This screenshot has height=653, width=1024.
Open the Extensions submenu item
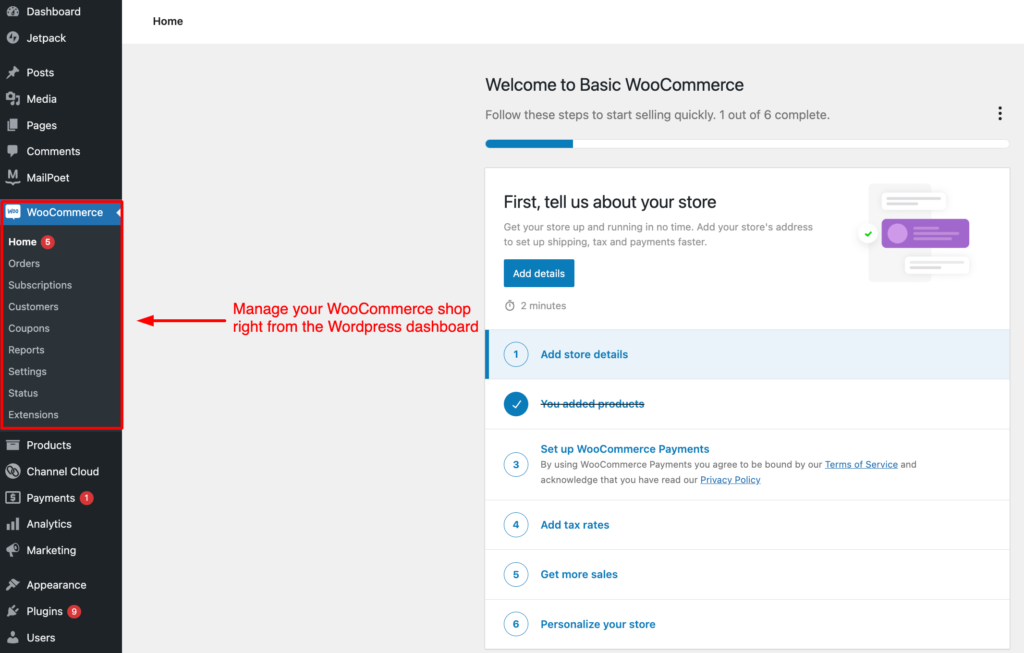tap(33, 414)
